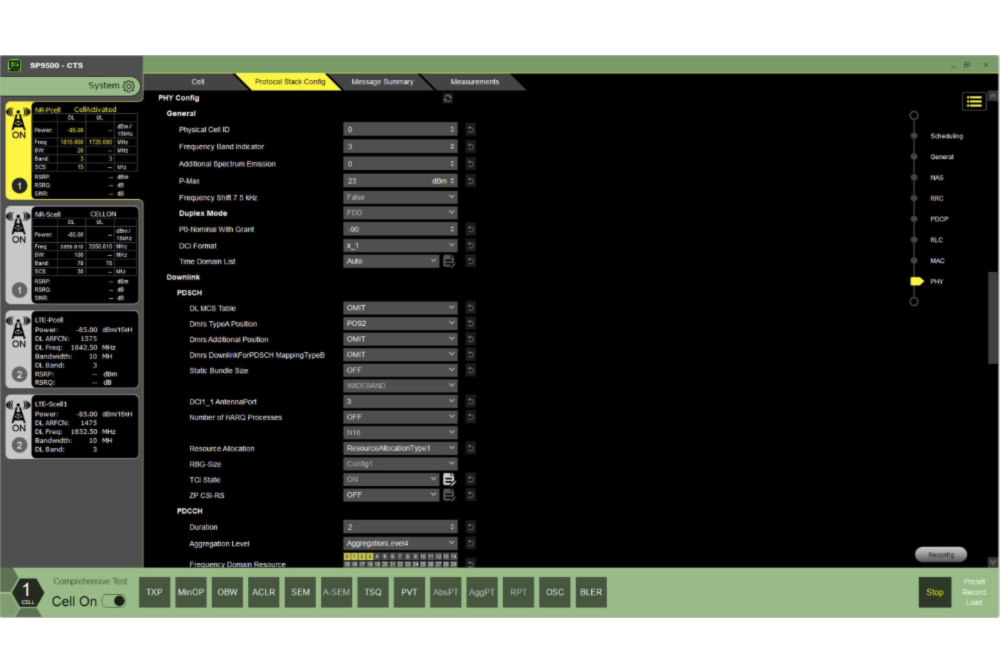Open the Aggregation Level dropdown
The image size is (1000, 672).
click(400, 544)
